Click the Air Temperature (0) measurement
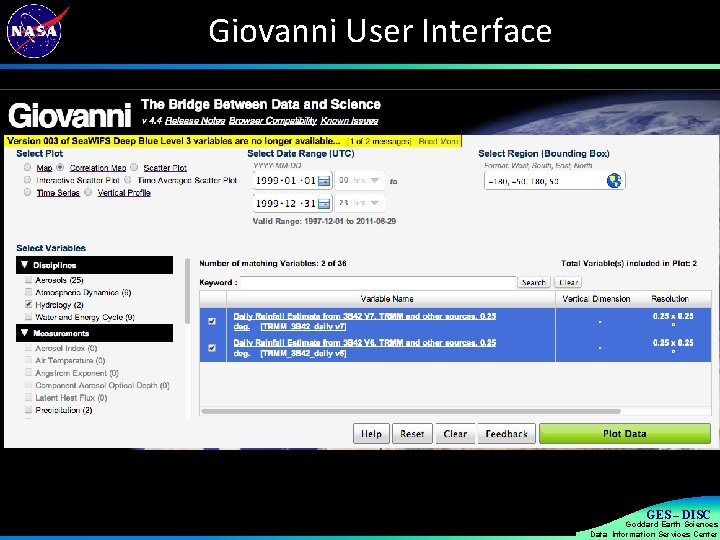Viewport: 720px width, 540px height. tap(70, 360)
